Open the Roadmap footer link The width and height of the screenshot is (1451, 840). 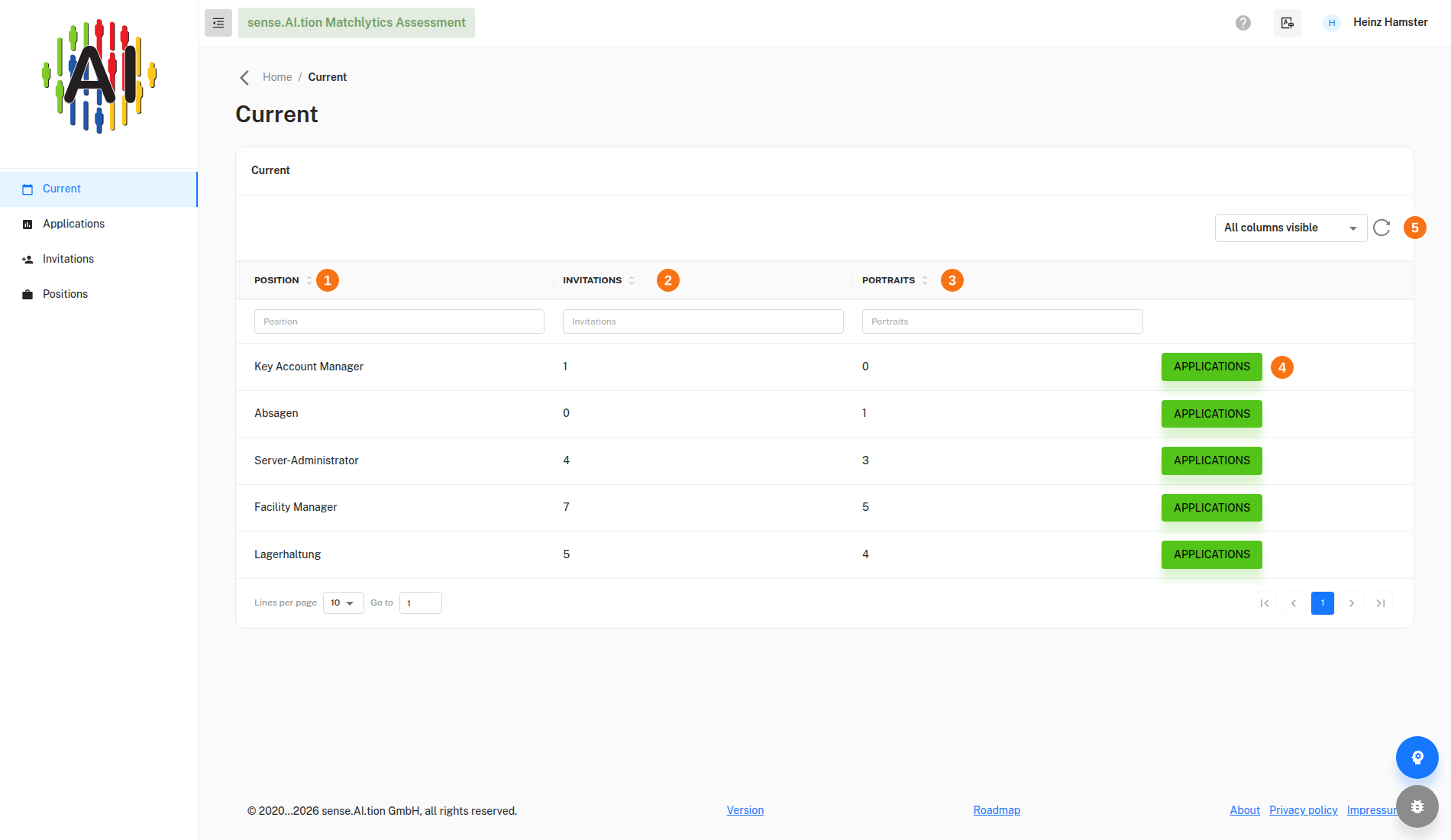pos(997,810)
